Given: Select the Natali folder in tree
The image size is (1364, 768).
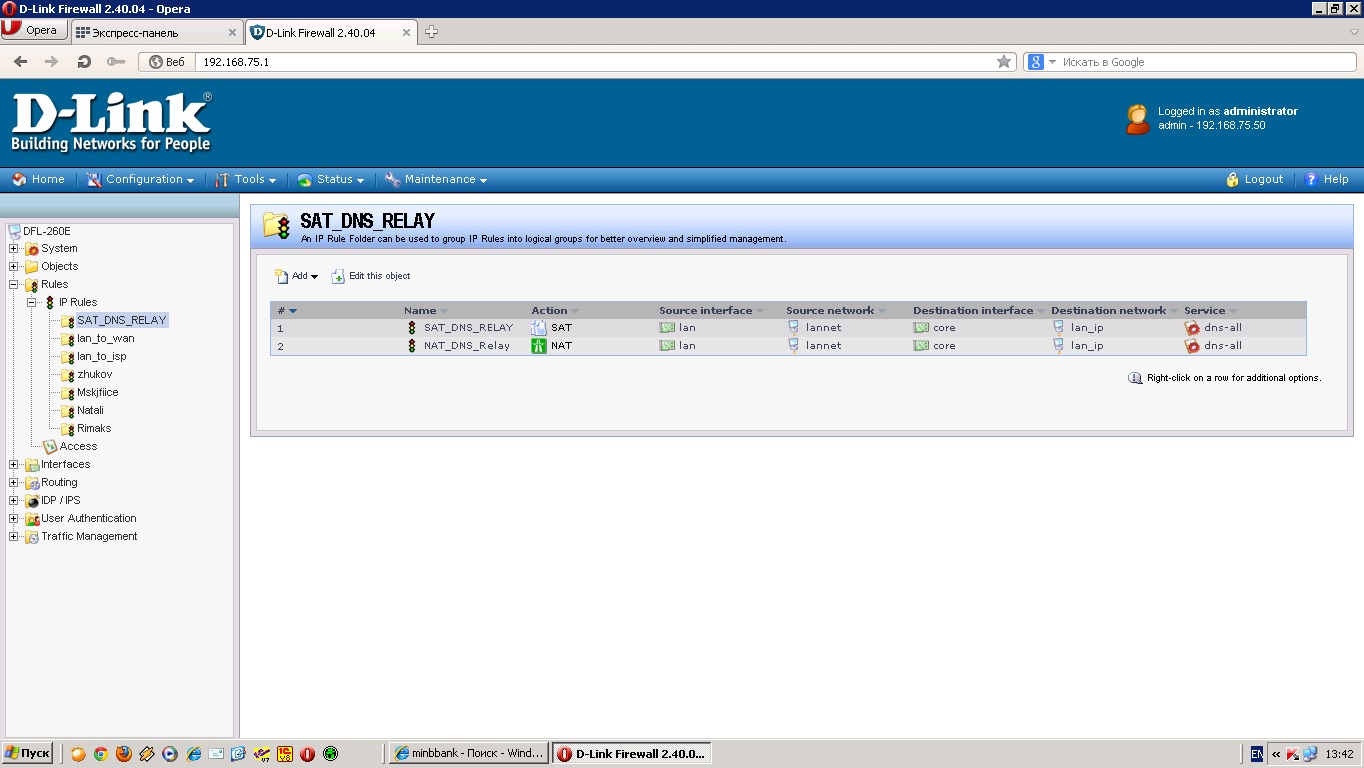Looking at the screenshot, I should pos(90,411).
